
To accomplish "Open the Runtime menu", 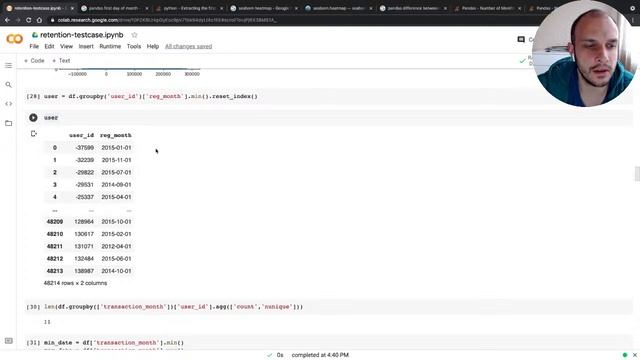I will (110, 47).
